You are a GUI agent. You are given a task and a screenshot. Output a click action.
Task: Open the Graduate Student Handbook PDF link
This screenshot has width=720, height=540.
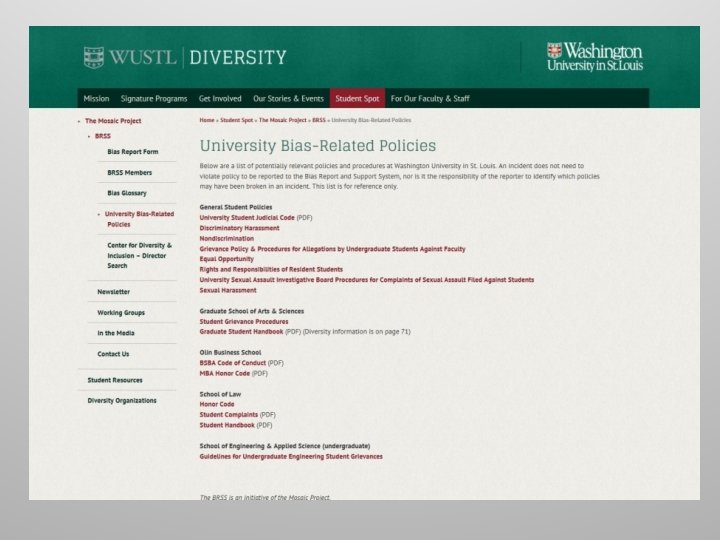(241, 332)
